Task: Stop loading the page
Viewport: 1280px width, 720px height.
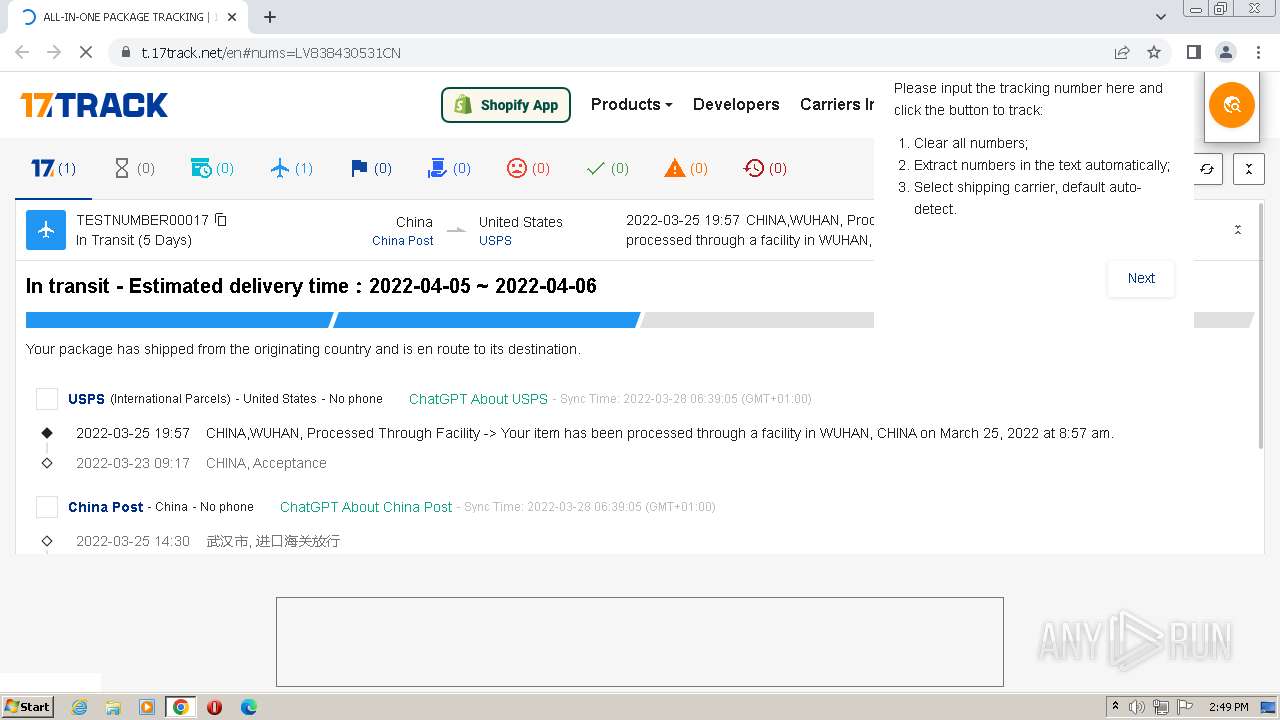Action: point(86,52)
